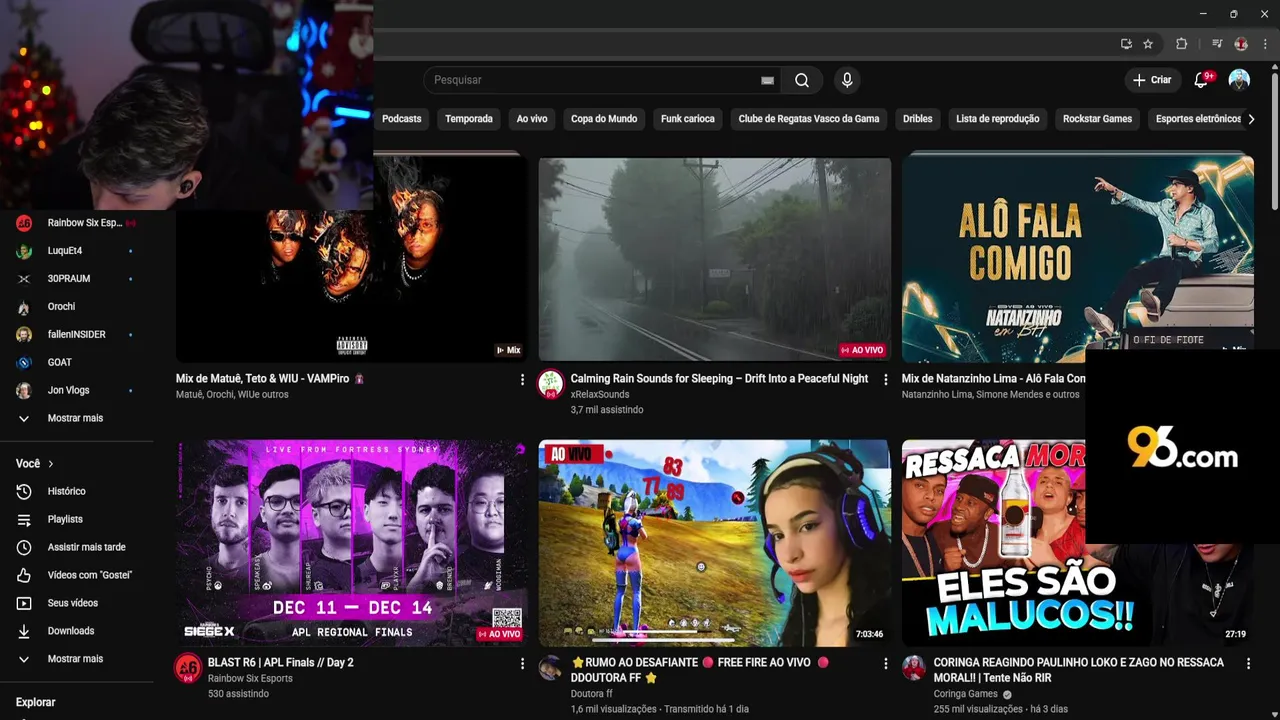Expand Mostrar mais under Você
The height and width of the screenshot is (720, 1280).
(x=77, y=659)
